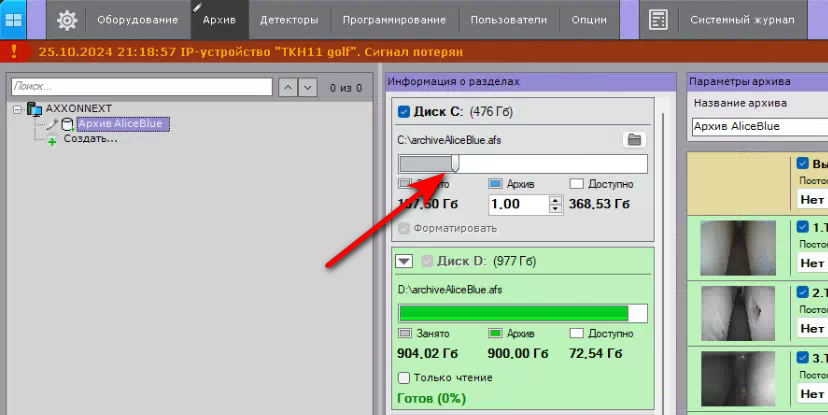Switch to the Детекторы tab

289,20
